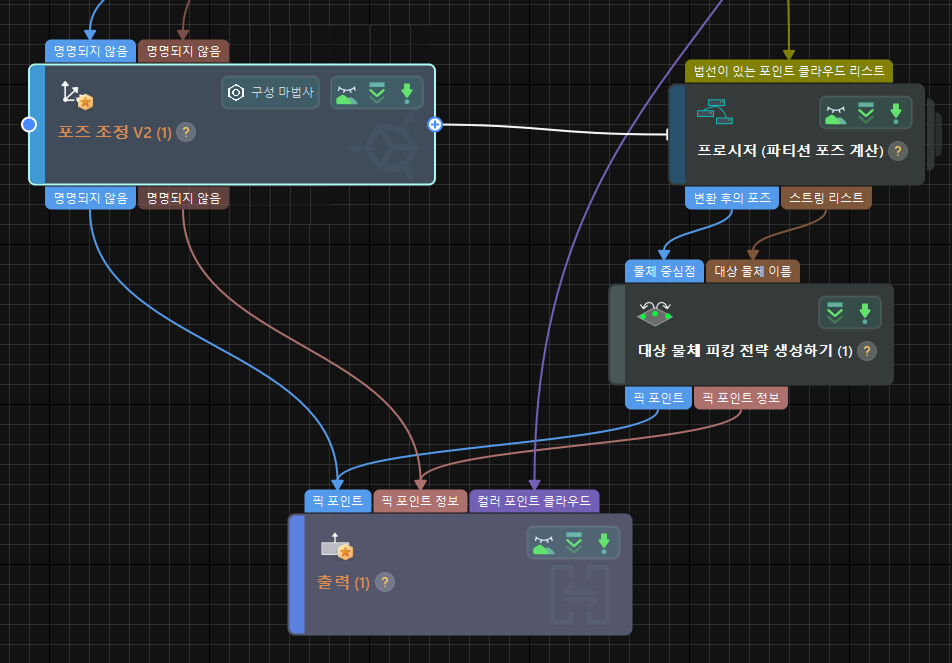Click 컬러 포인트 클라우드 input port of 출력 node
Image resolution: width=952 pixels, height=663 pixels.
[x=534, y=501]
